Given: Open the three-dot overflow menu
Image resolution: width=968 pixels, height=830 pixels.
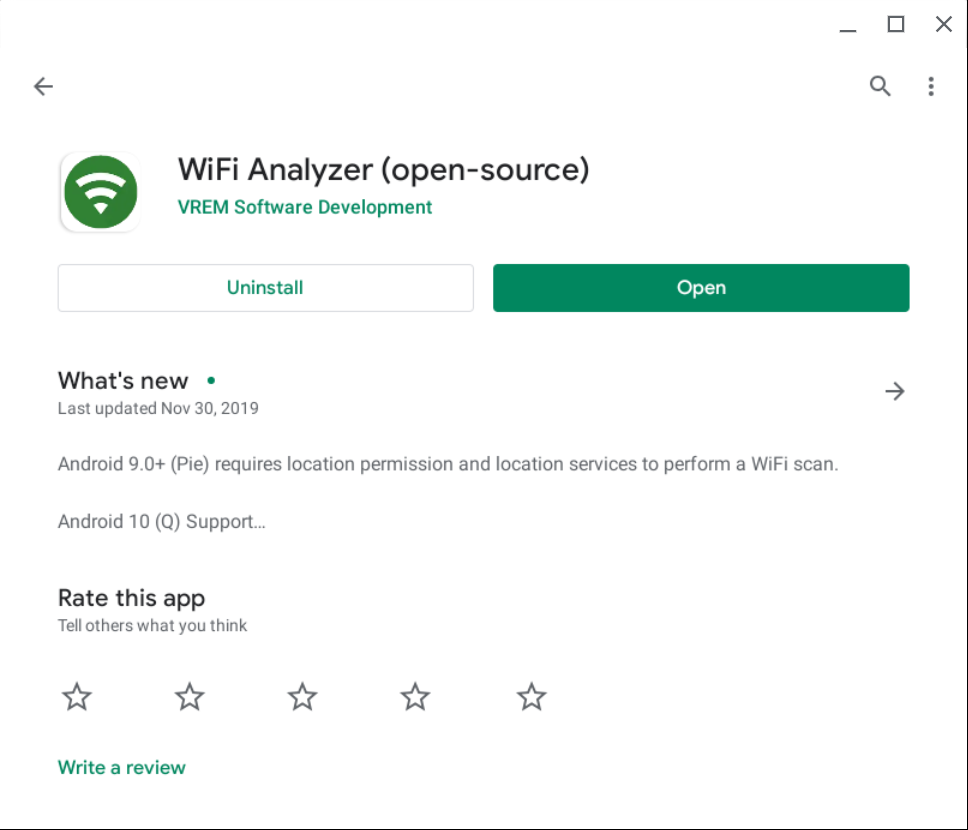Looking at the screenshot, I should 931,86.
